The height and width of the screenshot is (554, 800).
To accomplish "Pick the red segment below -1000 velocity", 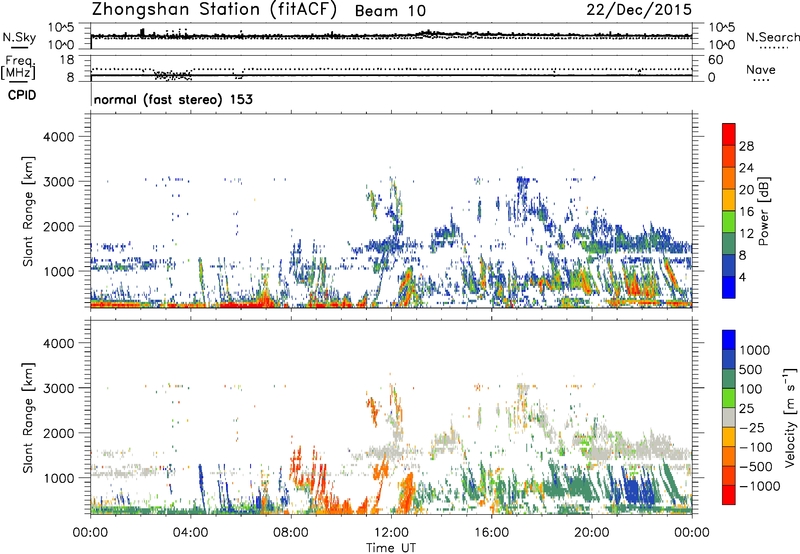I will [729, 495].
